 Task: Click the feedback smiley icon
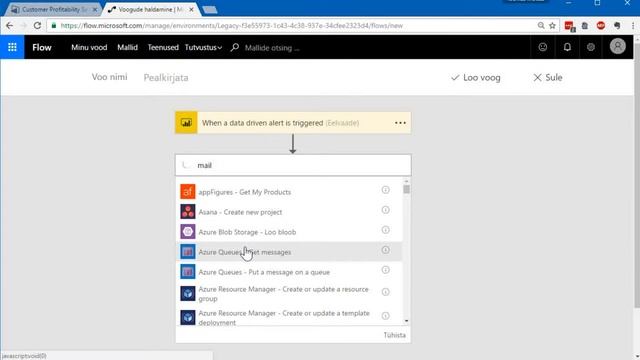[x=542, y=47]
